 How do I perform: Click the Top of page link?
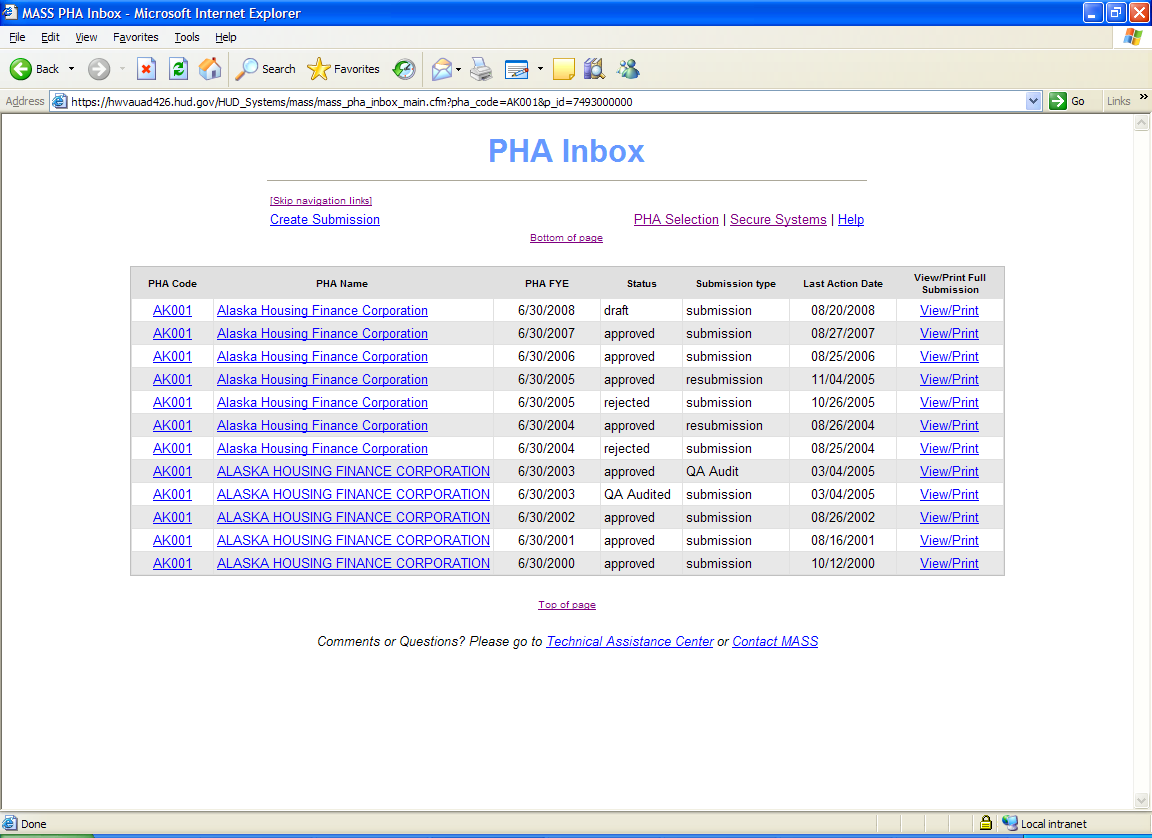(x=566, y=605)
